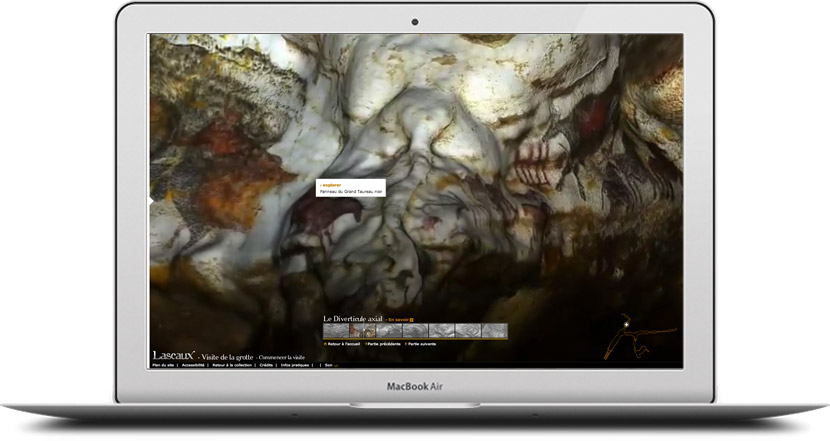Toggle the 'Son' sound control
The height and width of the screenshot is (441, 830).
tap(329, 366)
